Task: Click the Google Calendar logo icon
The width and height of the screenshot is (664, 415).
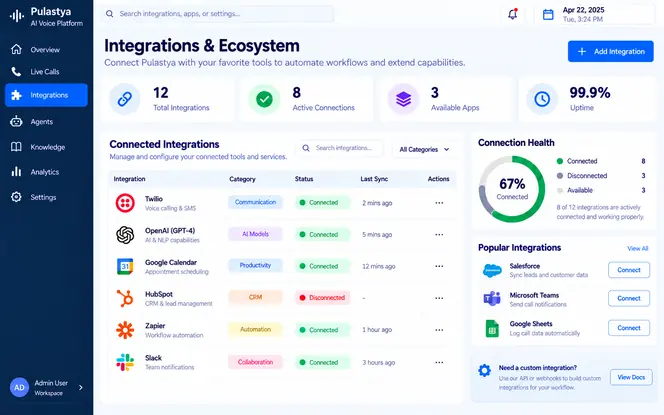Action: click(x=125, y=266)
